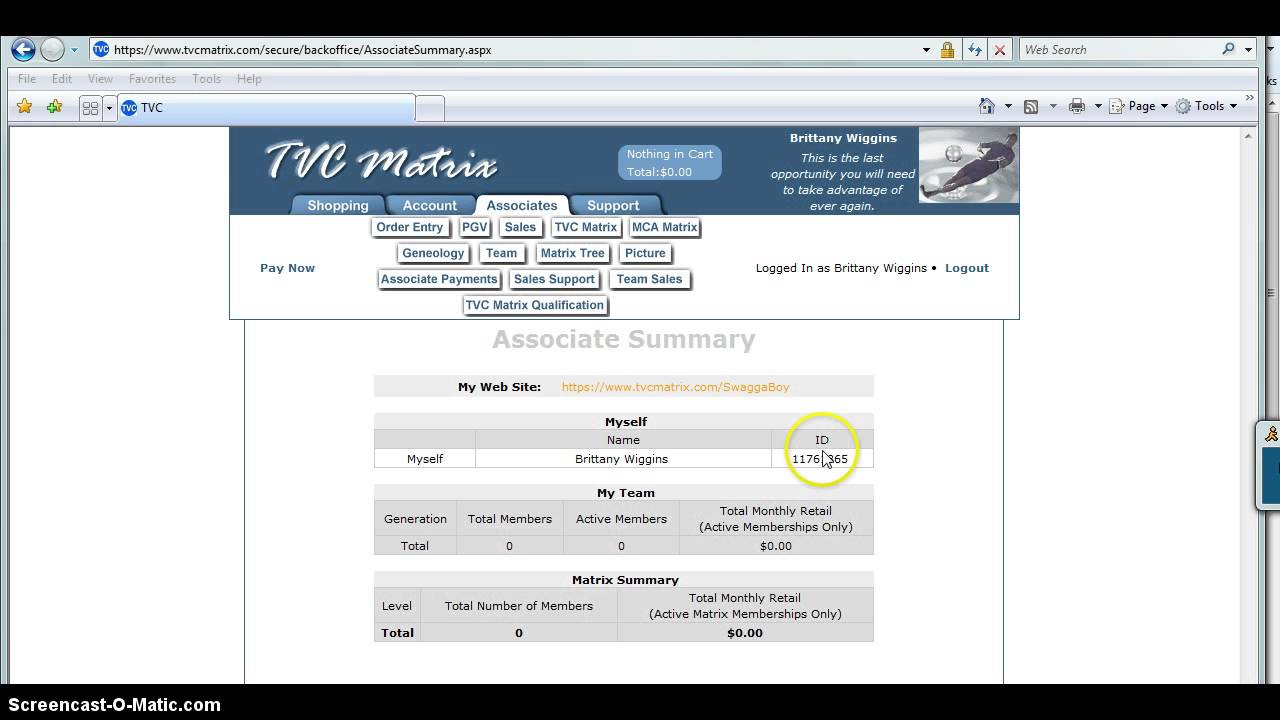Open the recent pages dropdown beside Forward
The width and height of the screenshot is (1280, 720).
(x=74, y=50)
